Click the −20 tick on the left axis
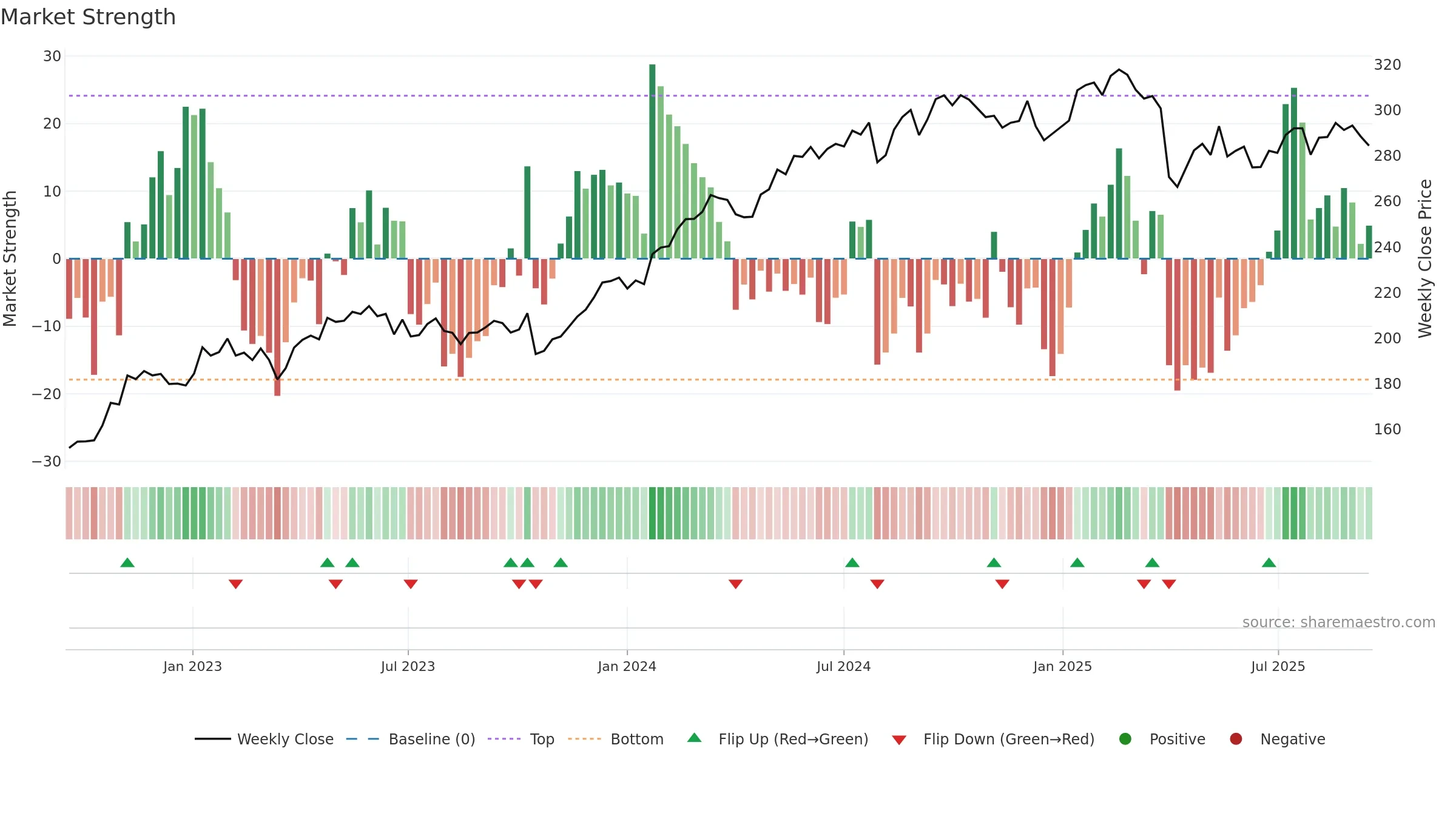Viewport: 1456px width, 819px height. [47, 394]
